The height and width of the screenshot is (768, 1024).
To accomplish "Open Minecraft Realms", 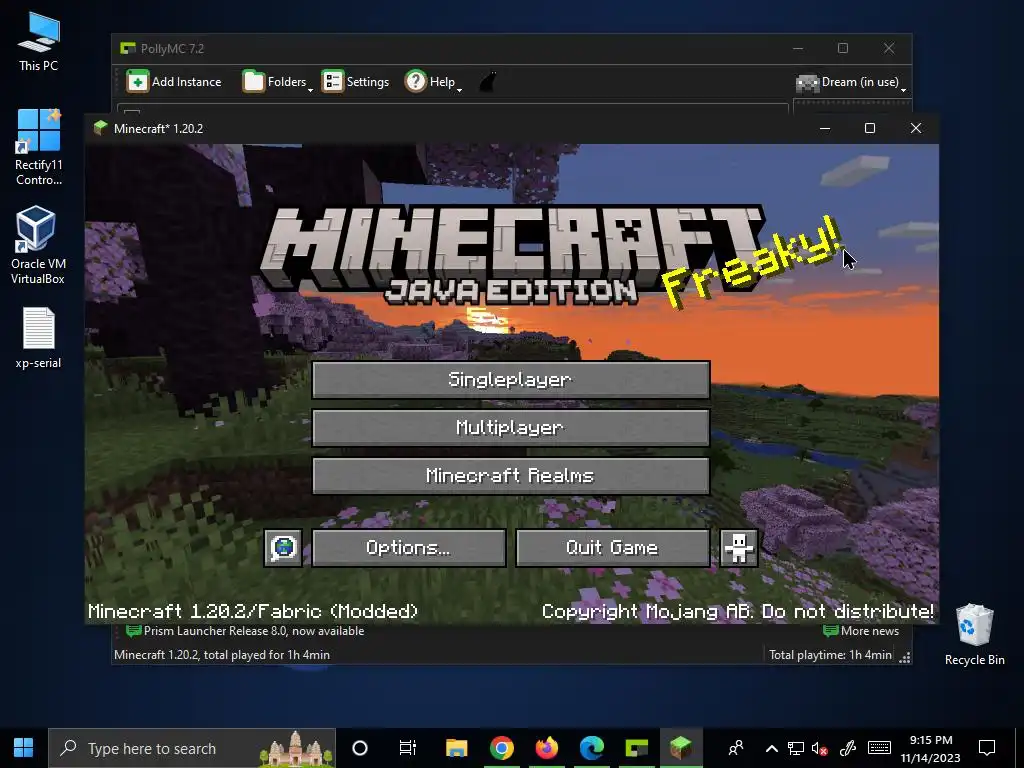I will point(511,475).
